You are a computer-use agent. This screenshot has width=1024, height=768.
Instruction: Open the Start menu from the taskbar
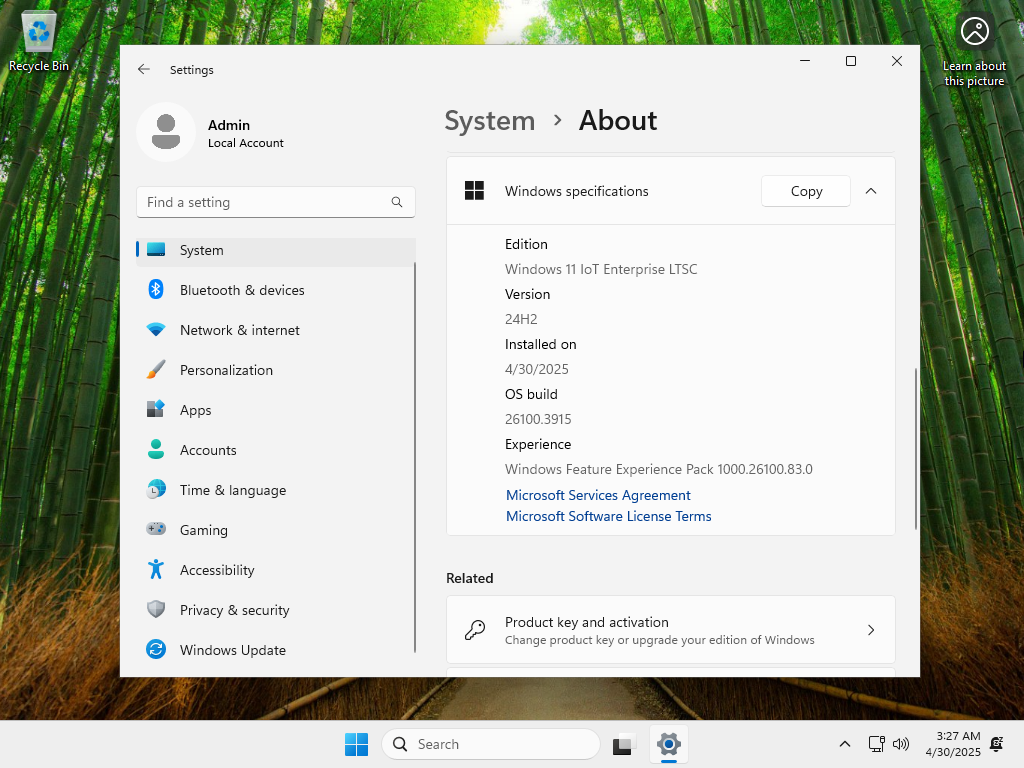click(357, 744)
